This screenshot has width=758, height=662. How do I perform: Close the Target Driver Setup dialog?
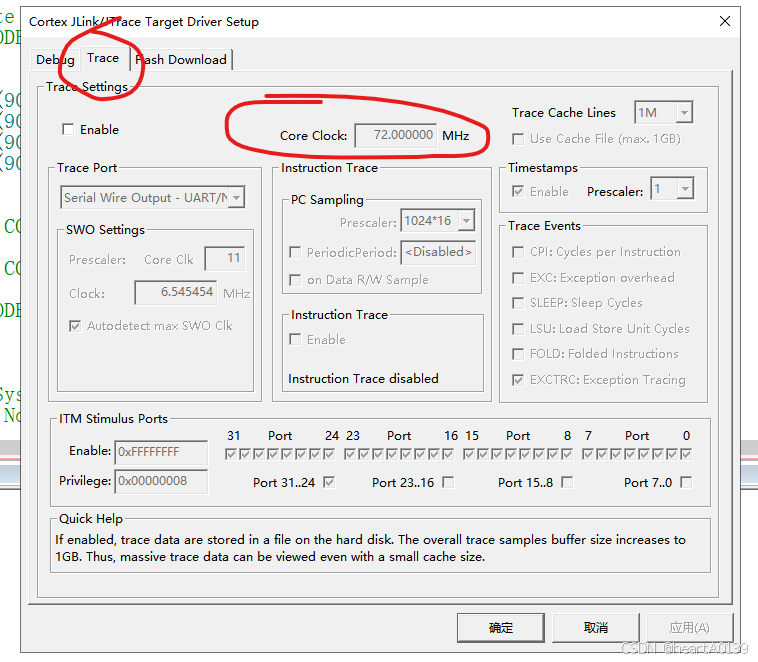point(725,21)
